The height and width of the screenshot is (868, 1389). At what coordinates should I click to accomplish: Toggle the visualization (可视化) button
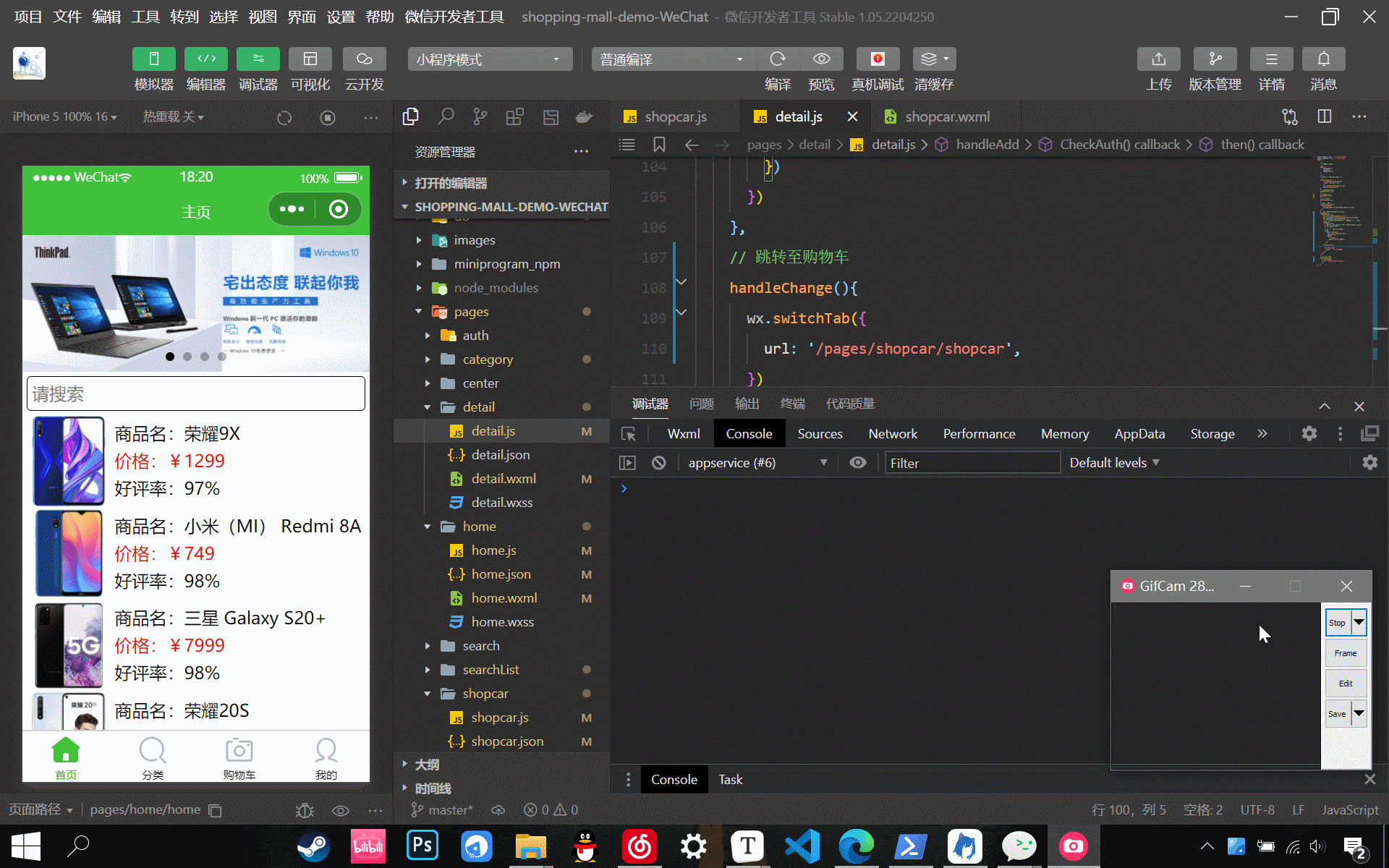[x=310, y=59]
